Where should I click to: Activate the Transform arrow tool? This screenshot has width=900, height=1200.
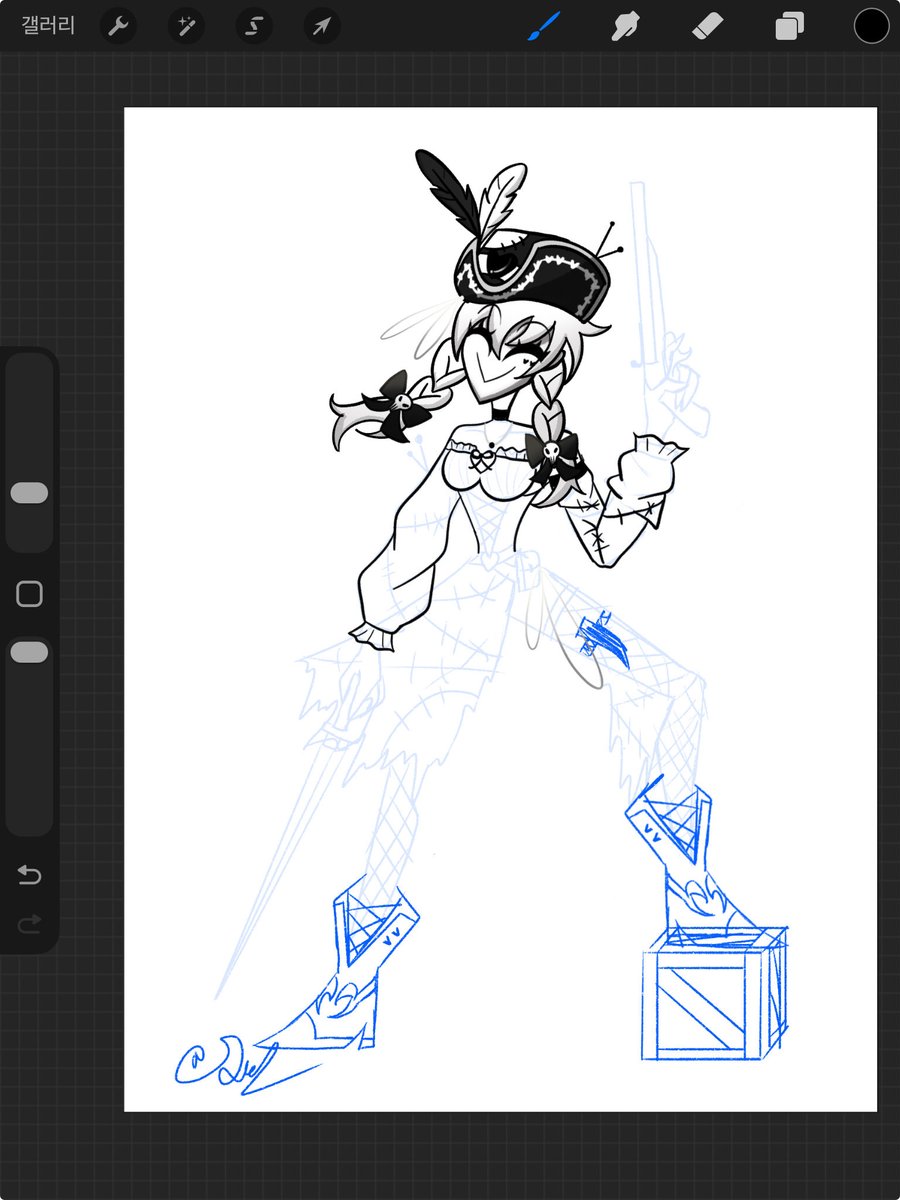click(x=322, y=27)
